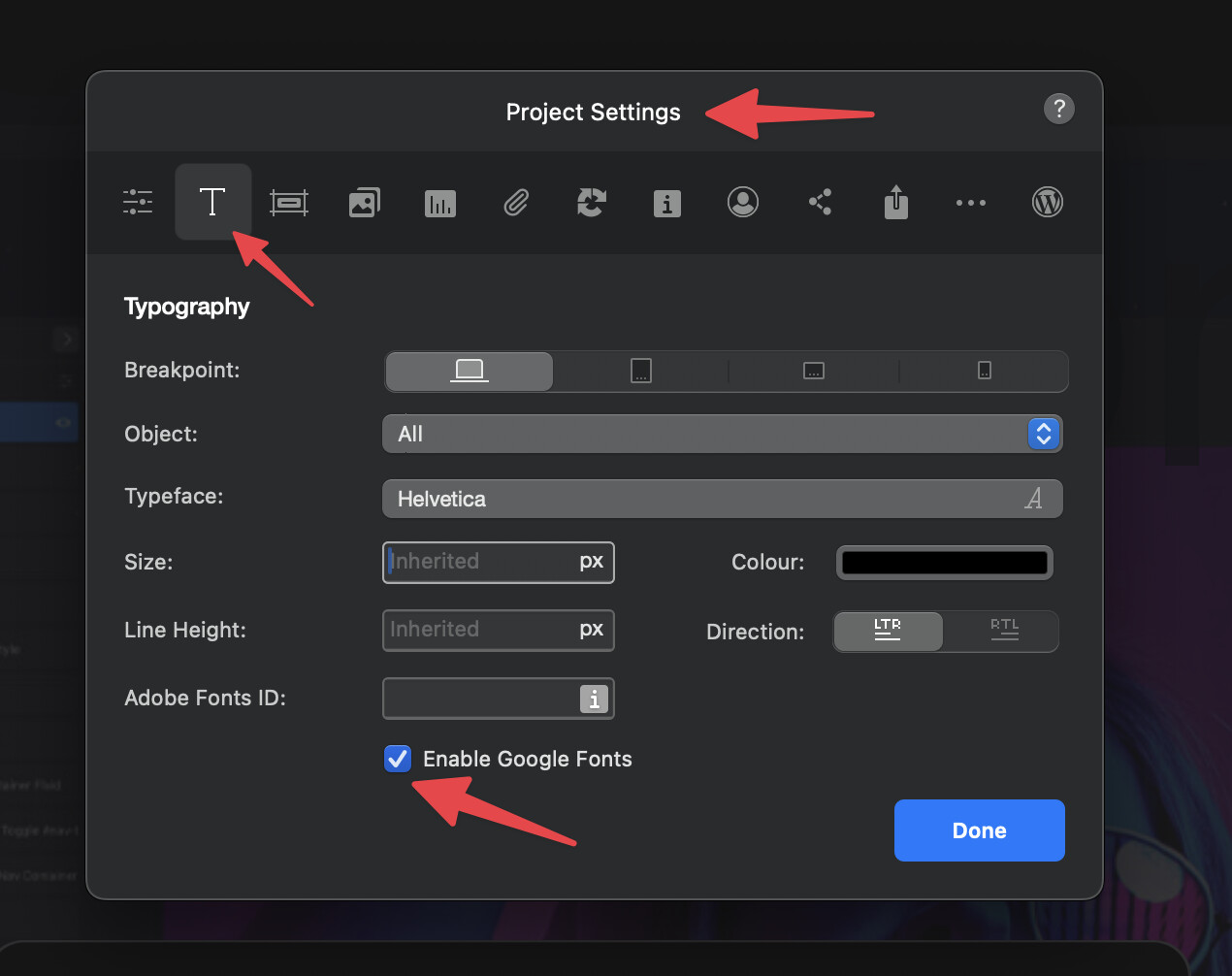1232x976 pixels.
Task: Open the account user profile icon
Action: [743, 202]
